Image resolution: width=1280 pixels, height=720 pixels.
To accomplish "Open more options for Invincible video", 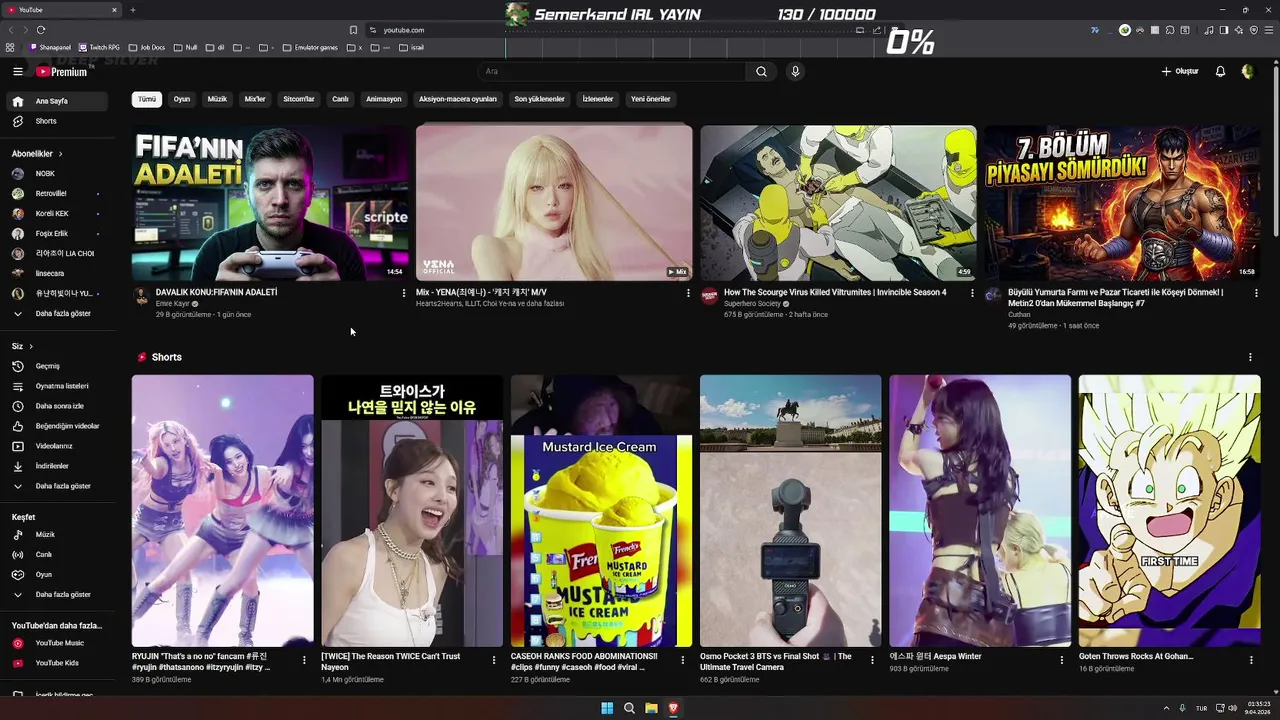I will [x=972, y=293].
